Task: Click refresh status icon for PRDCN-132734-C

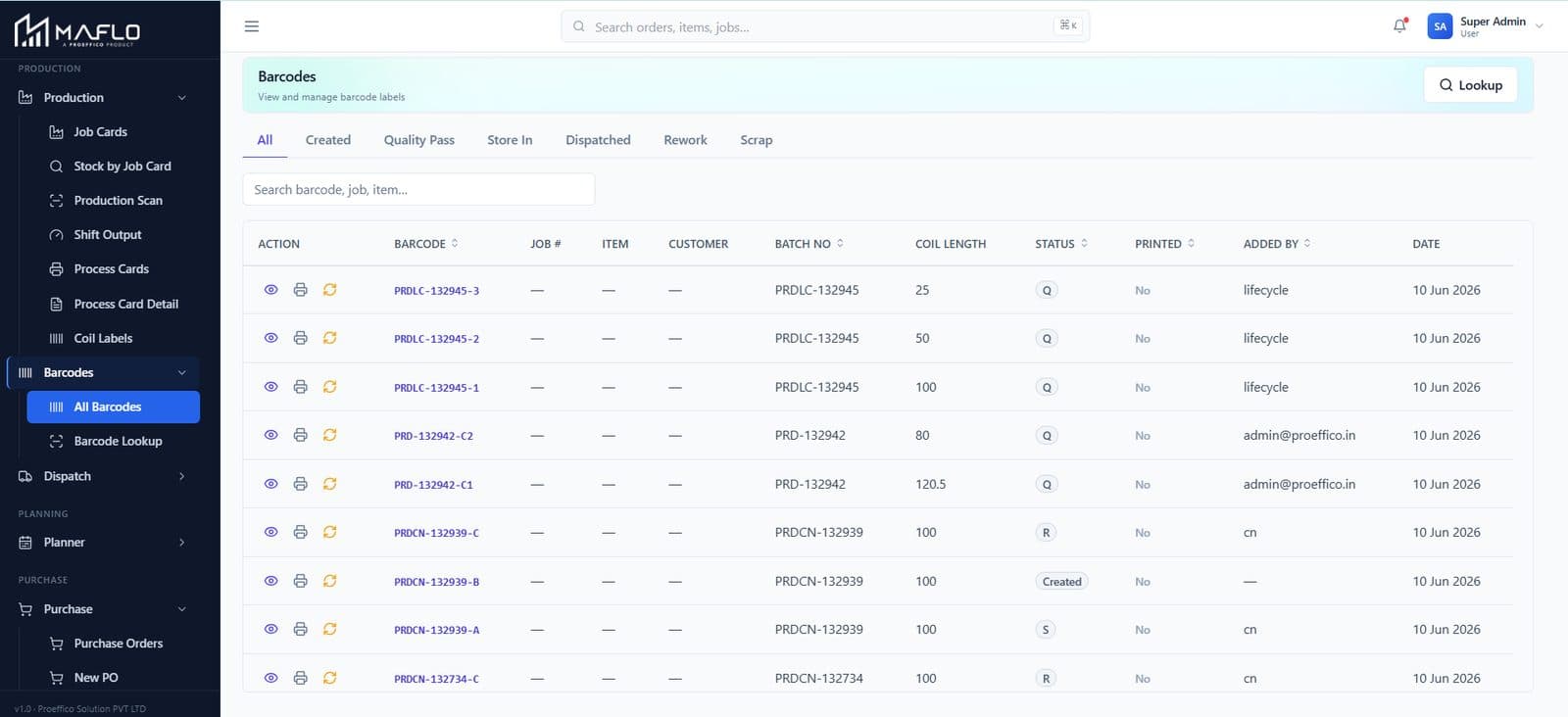Action: (x=330, y=678)
